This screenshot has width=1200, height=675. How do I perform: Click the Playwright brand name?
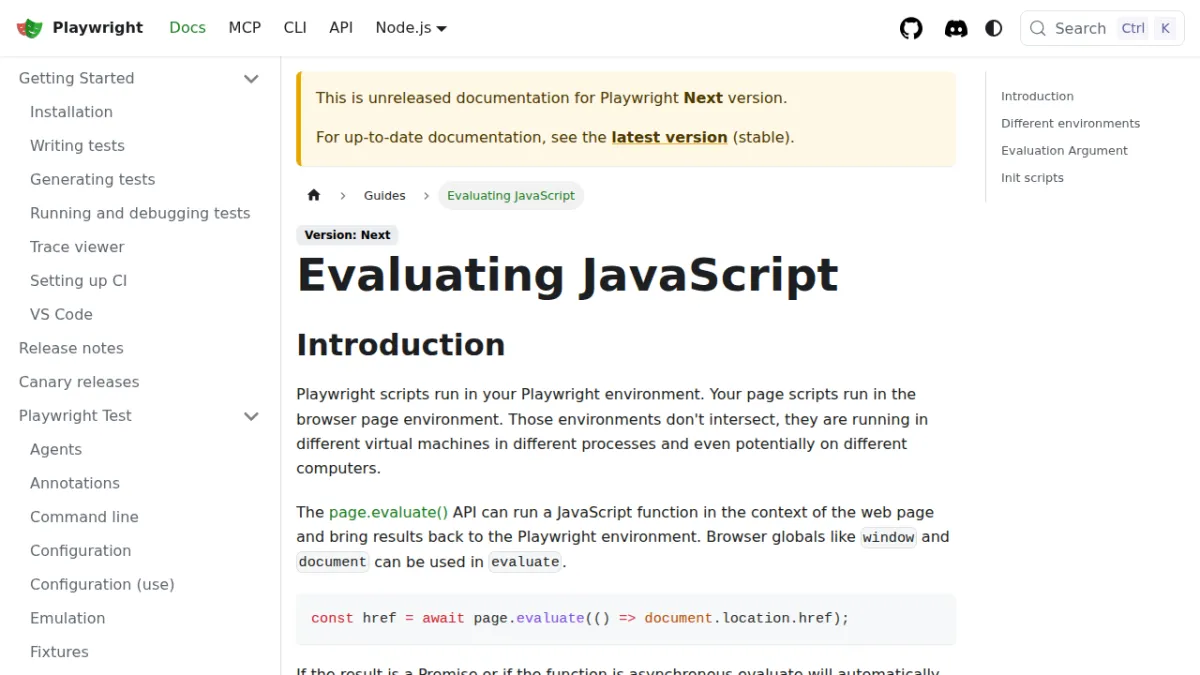click(98, 28)
